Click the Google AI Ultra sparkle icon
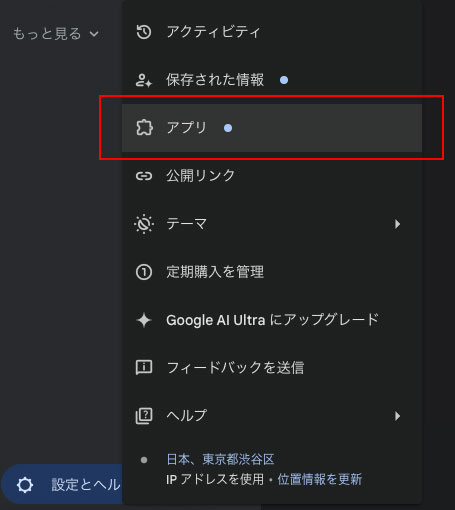 click(x=144, y=320)
